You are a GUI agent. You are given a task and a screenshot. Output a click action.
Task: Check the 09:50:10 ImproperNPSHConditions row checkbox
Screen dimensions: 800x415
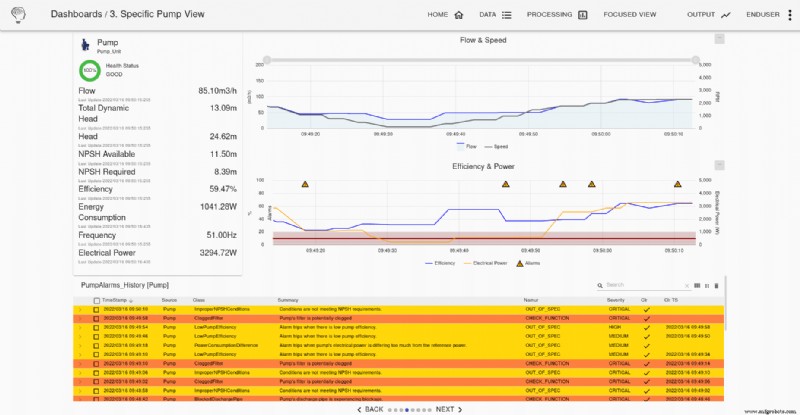coord(96,309)
